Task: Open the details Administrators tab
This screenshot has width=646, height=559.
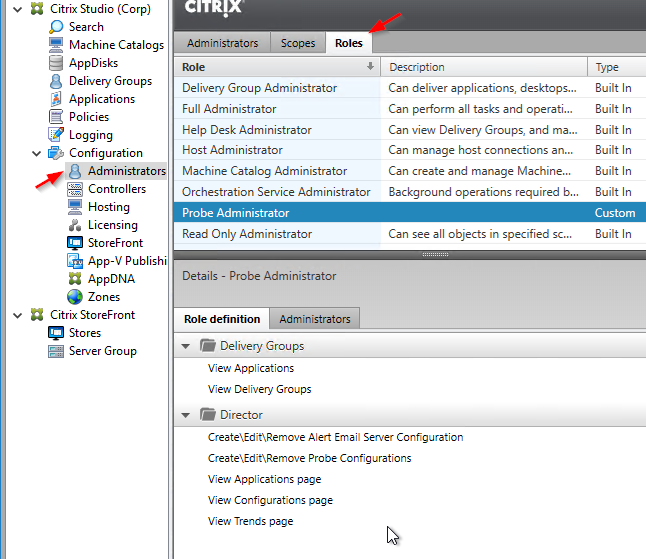Action: pos(315,319)
